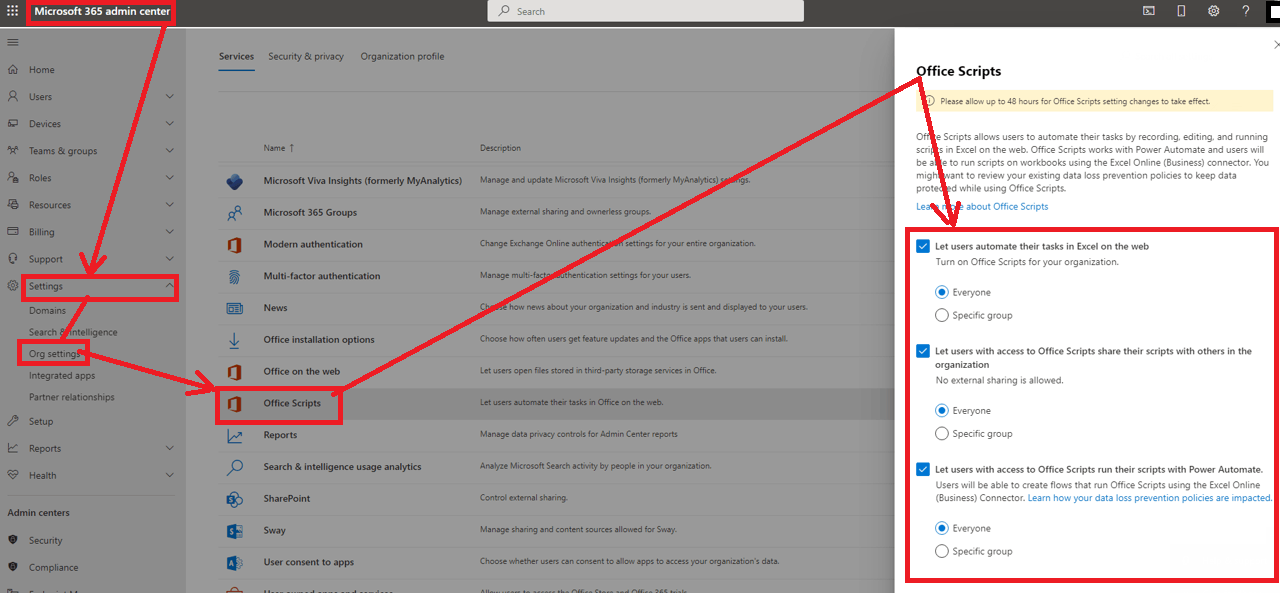The height and width of the screenshot is (593, 1280).
Task: Click the Home icon in sidebar
Action: [x=13, y=70]
